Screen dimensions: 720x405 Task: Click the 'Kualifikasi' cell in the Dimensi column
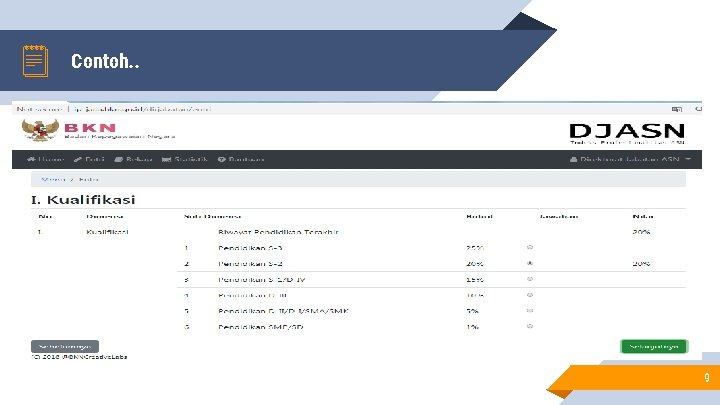pos(107,232)
